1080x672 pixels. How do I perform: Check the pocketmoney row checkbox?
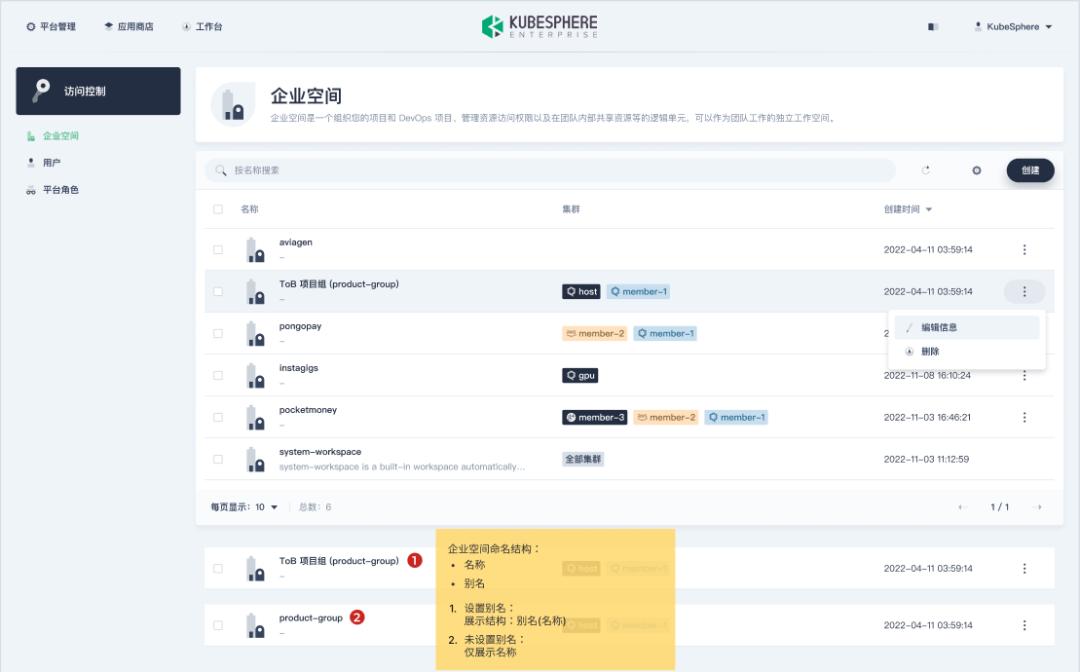point(218,417)
